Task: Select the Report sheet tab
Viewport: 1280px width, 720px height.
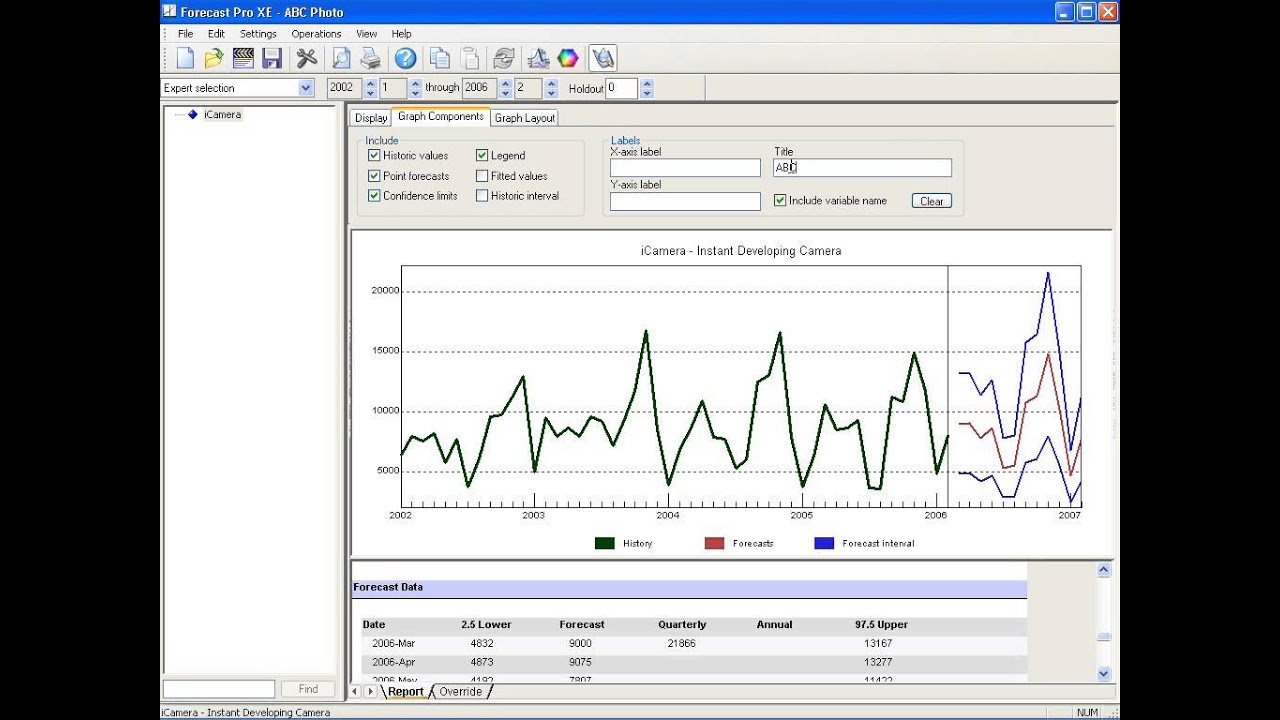Action: tap(405, 692)
